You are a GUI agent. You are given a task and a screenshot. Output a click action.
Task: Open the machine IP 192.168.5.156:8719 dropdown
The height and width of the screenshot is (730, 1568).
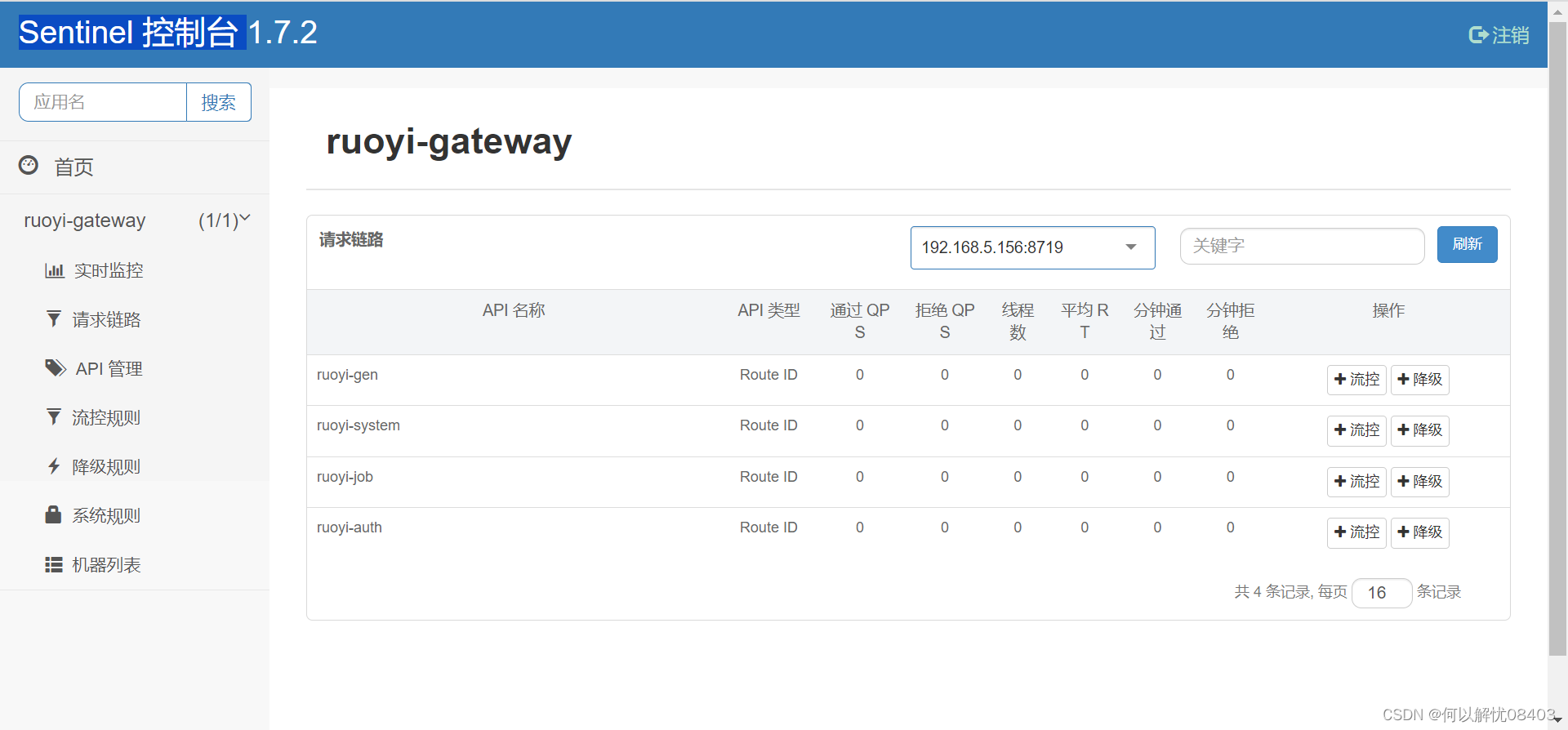(1032, 247)
